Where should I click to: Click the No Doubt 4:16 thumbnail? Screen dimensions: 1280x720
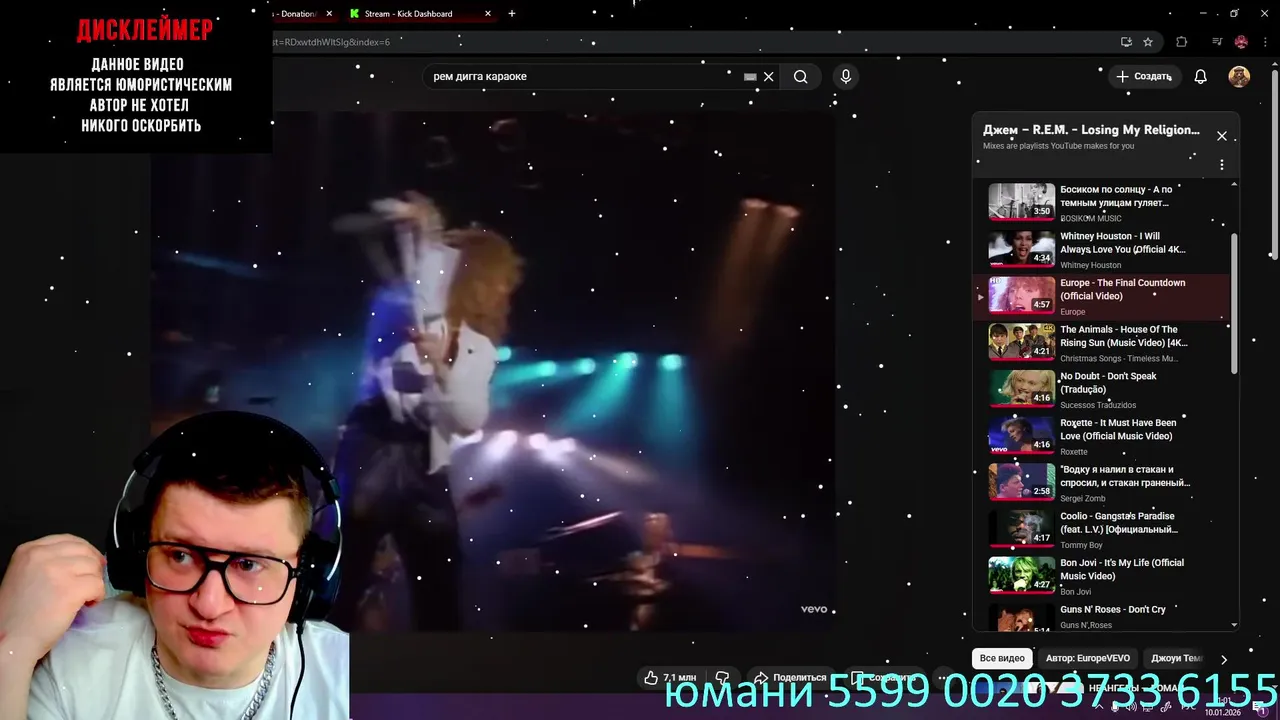pyautogui.click(x=1021, y=389)
